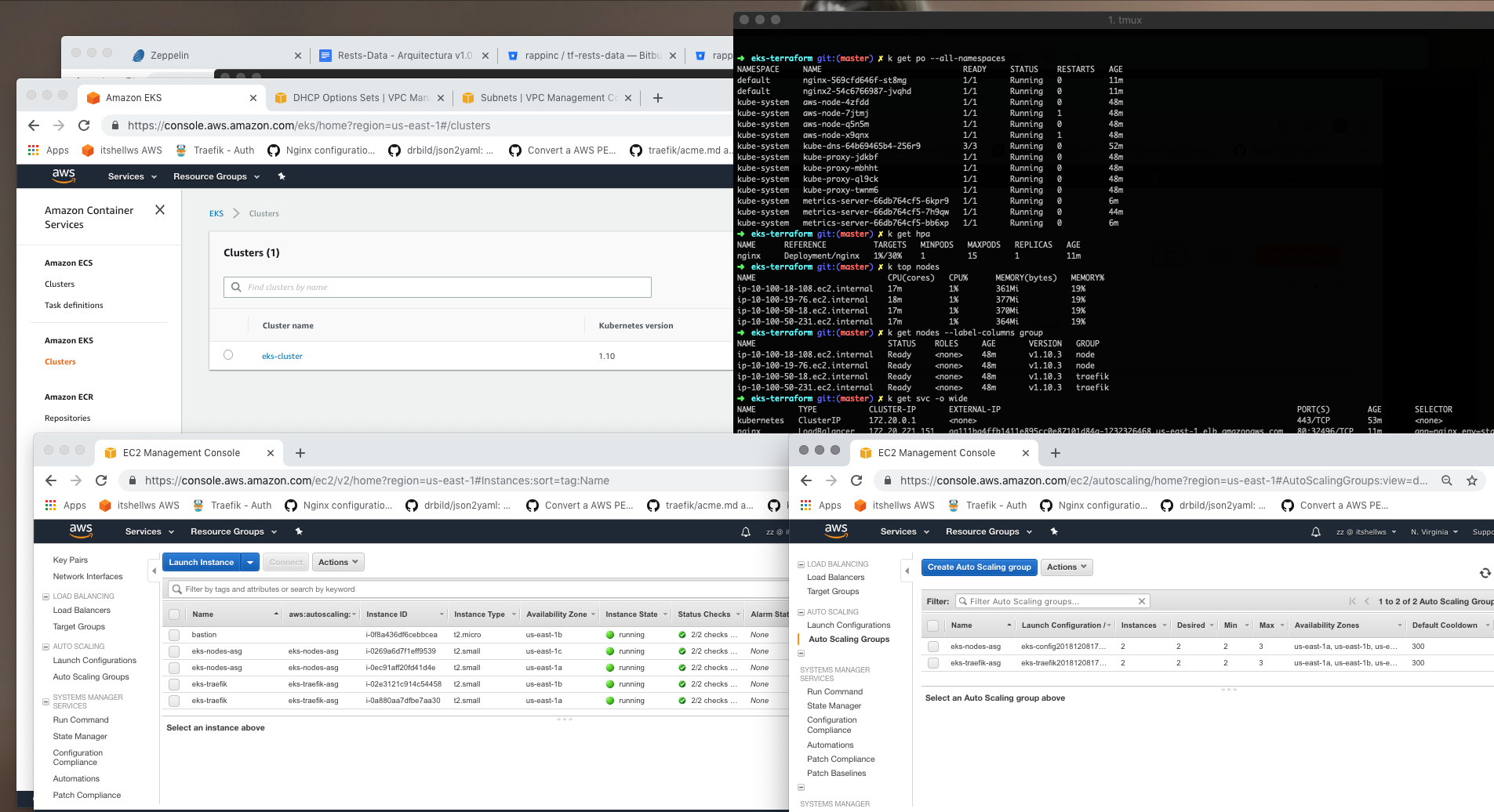Open notifications bell in Auto Scaling console
Image resolution: width=1494 pixels, height=812 pixels.
point(1316,531)
